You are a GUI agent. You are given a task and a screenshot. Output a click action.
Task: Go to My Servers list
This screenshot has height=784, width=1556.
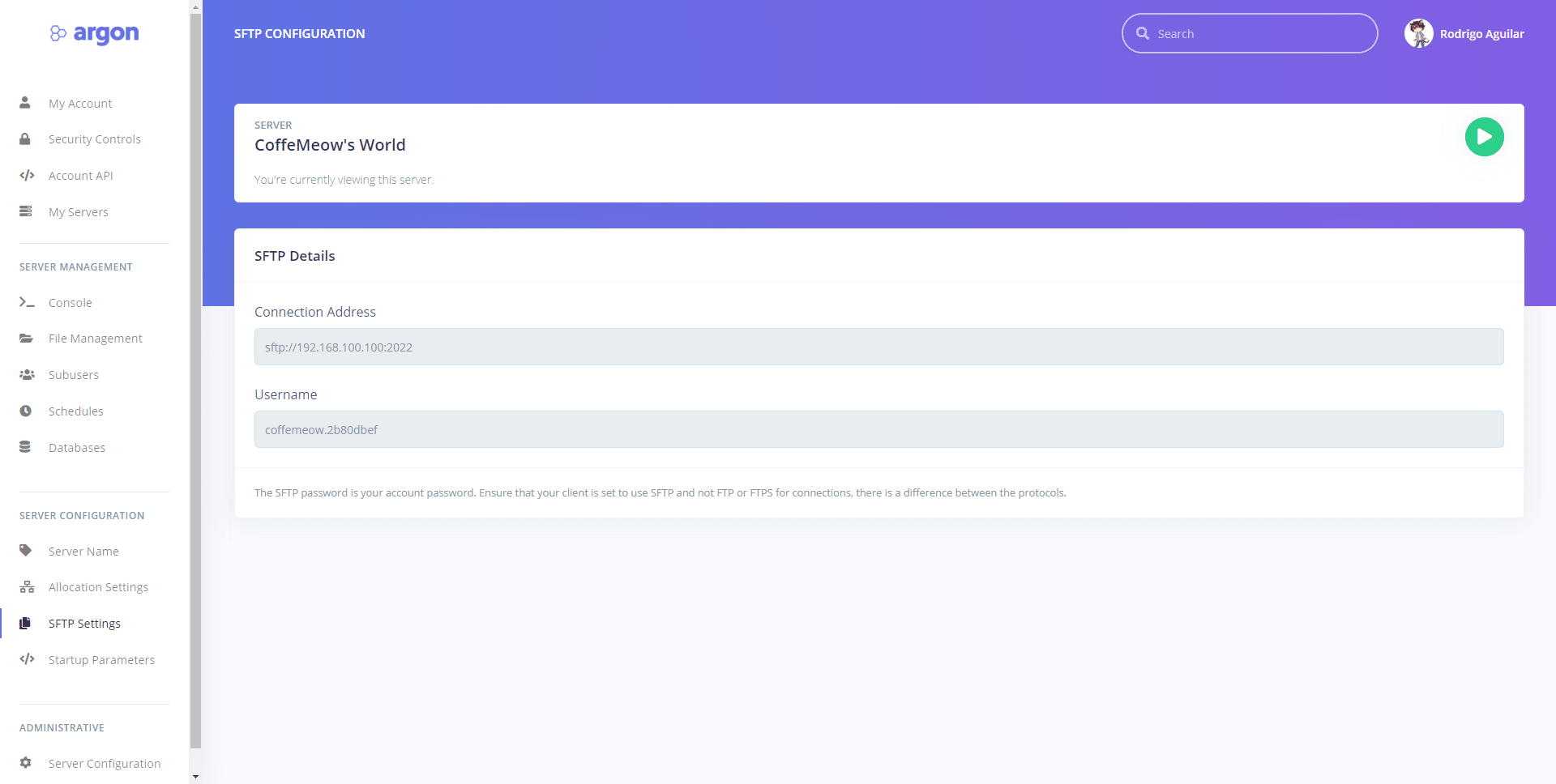coord(78,212)
